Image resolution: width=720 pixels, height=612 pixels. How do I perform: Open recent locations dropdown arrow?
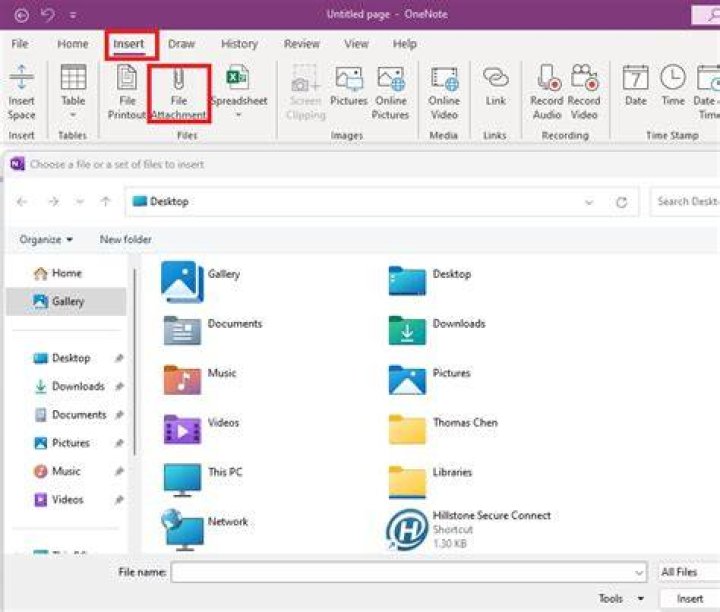(80, 202)
